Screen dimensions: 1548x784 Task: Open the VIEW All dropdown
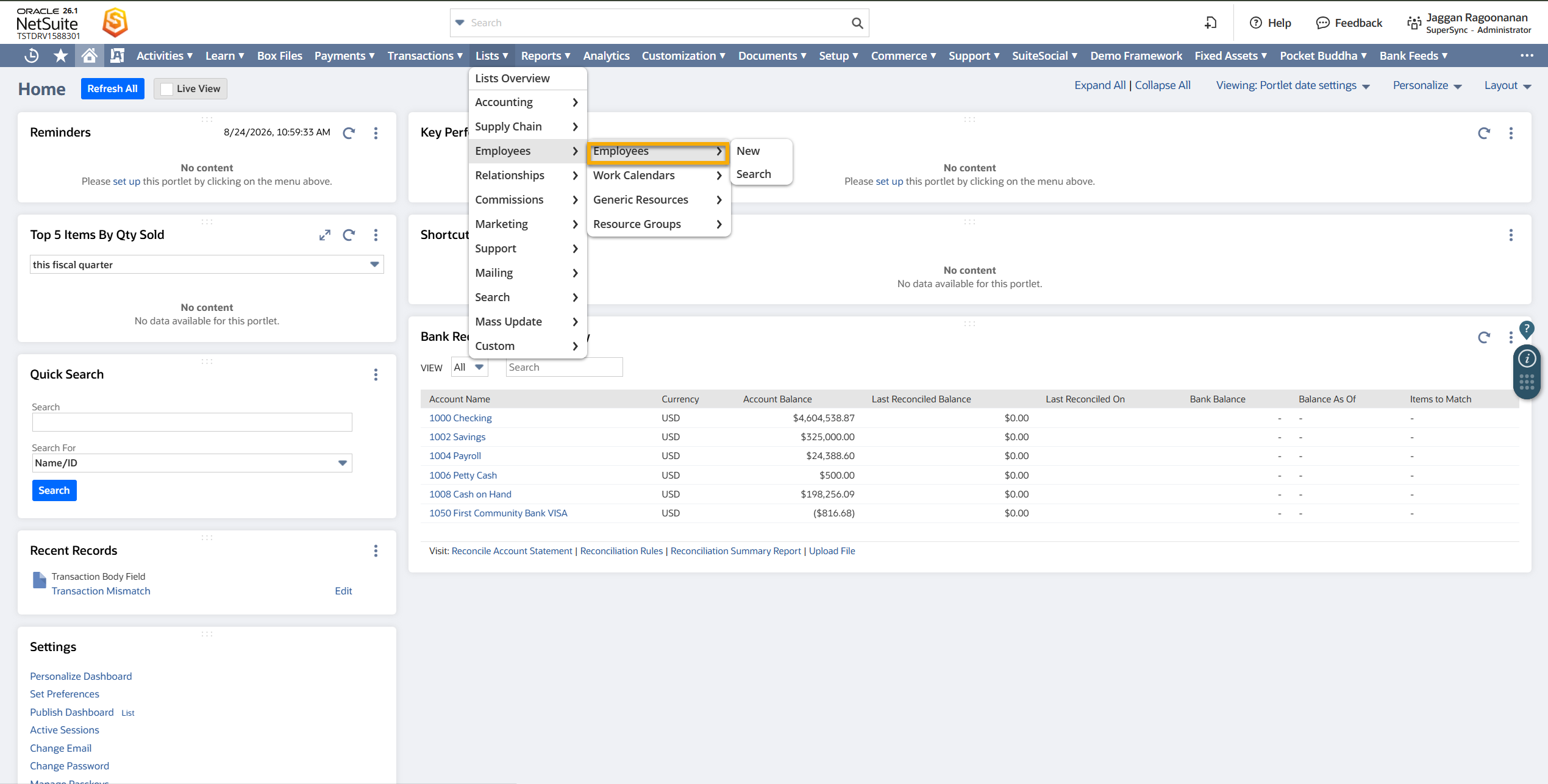(469, 368)
